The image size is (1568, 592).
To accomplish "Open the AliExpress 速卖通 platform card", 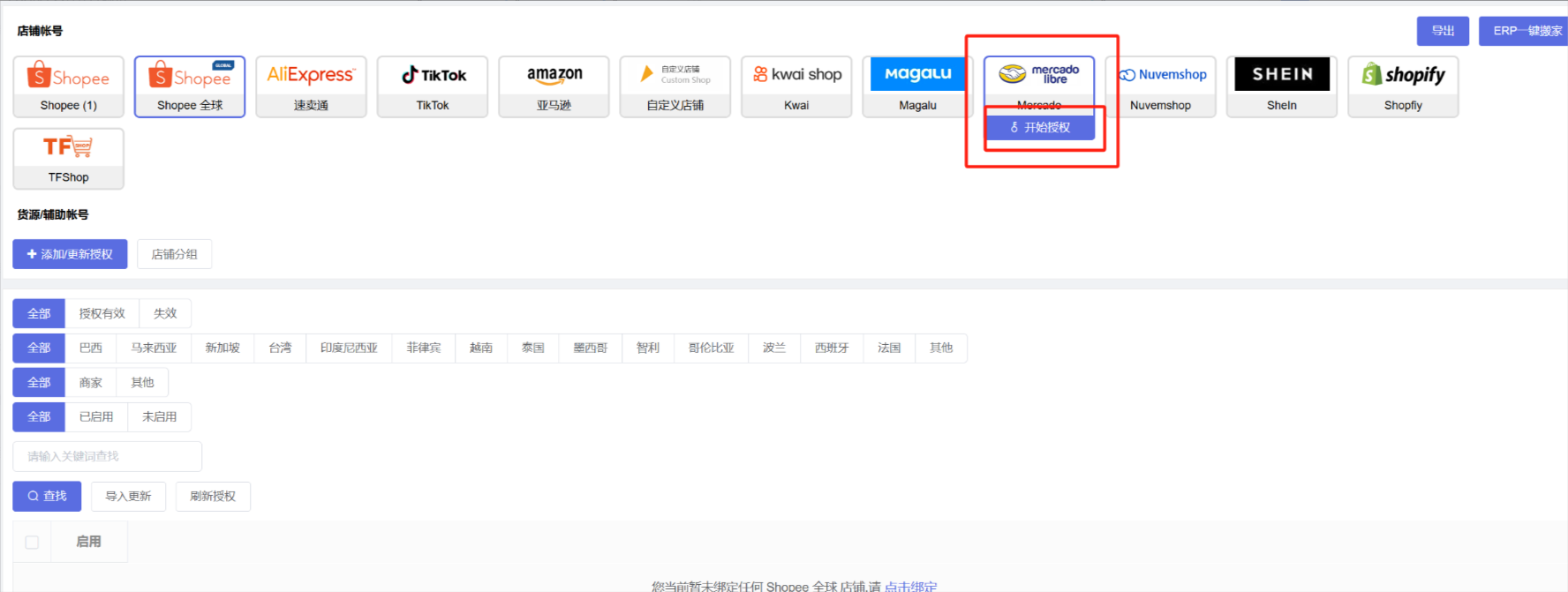I will pyautogui.click(x=311, y=86).
